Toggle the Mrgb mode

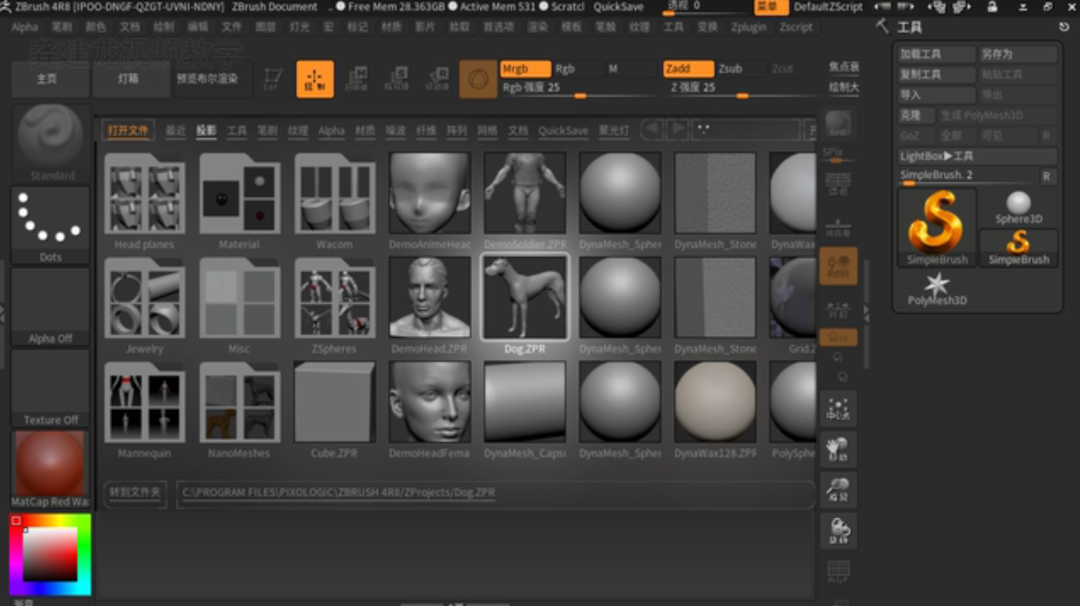click(525, 69)
